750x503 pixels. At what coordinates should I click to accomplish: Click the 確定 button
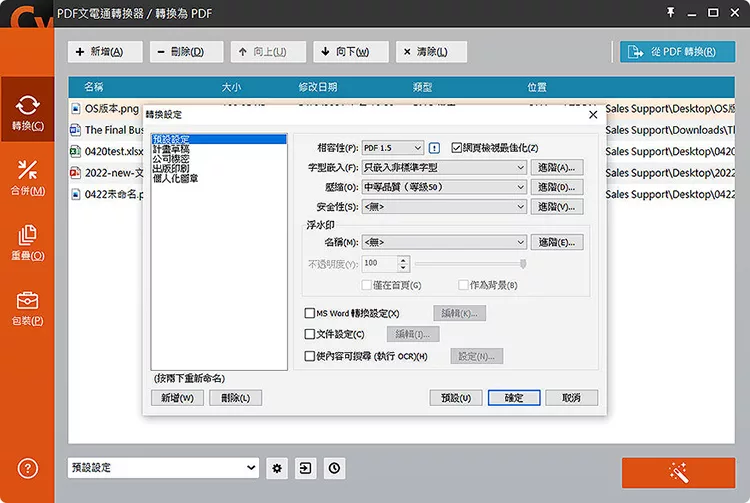click(514, 398)
